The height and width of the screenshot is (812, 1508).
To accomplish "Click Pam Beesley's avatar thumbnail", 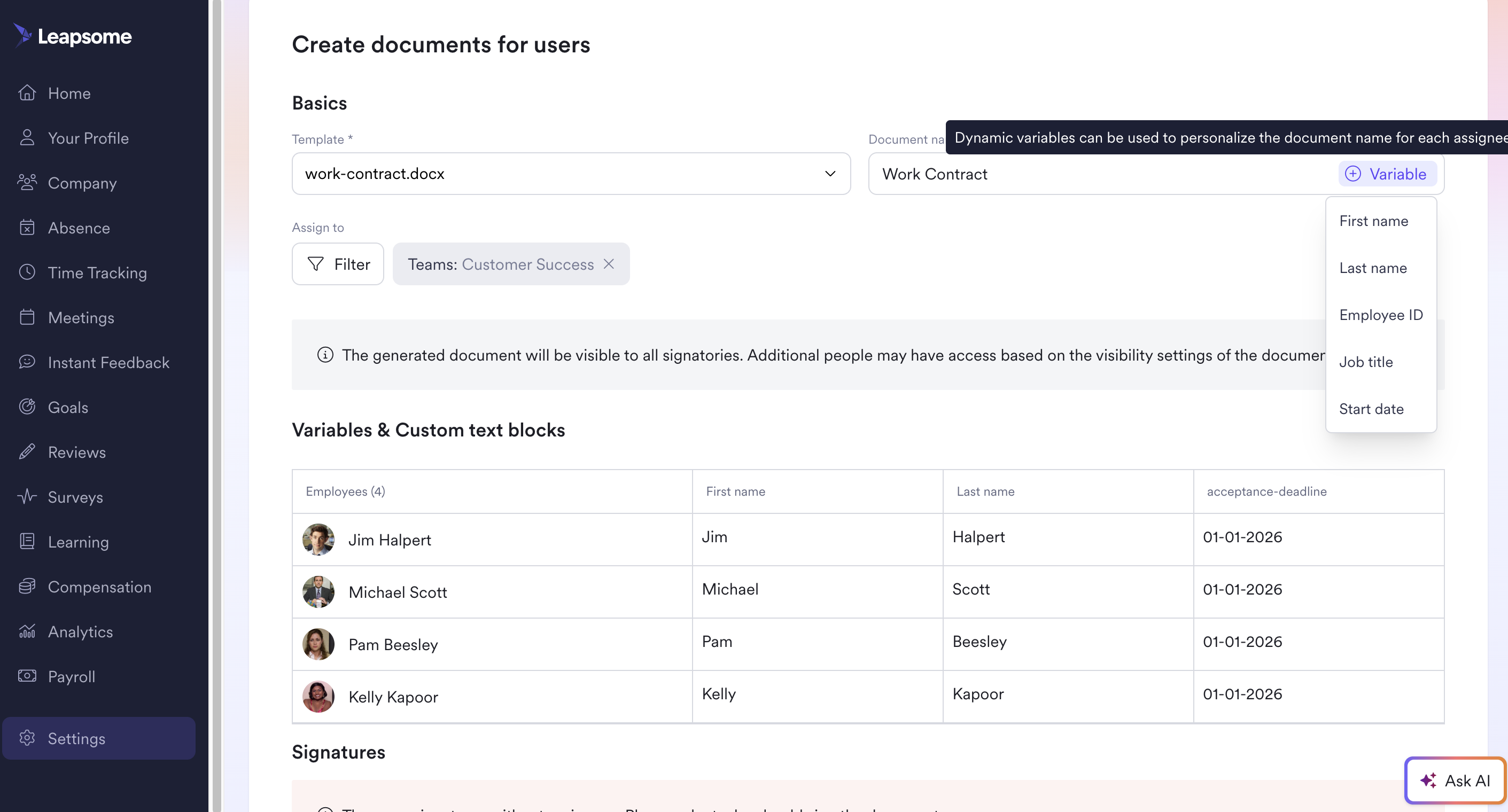I will (318, 644).
